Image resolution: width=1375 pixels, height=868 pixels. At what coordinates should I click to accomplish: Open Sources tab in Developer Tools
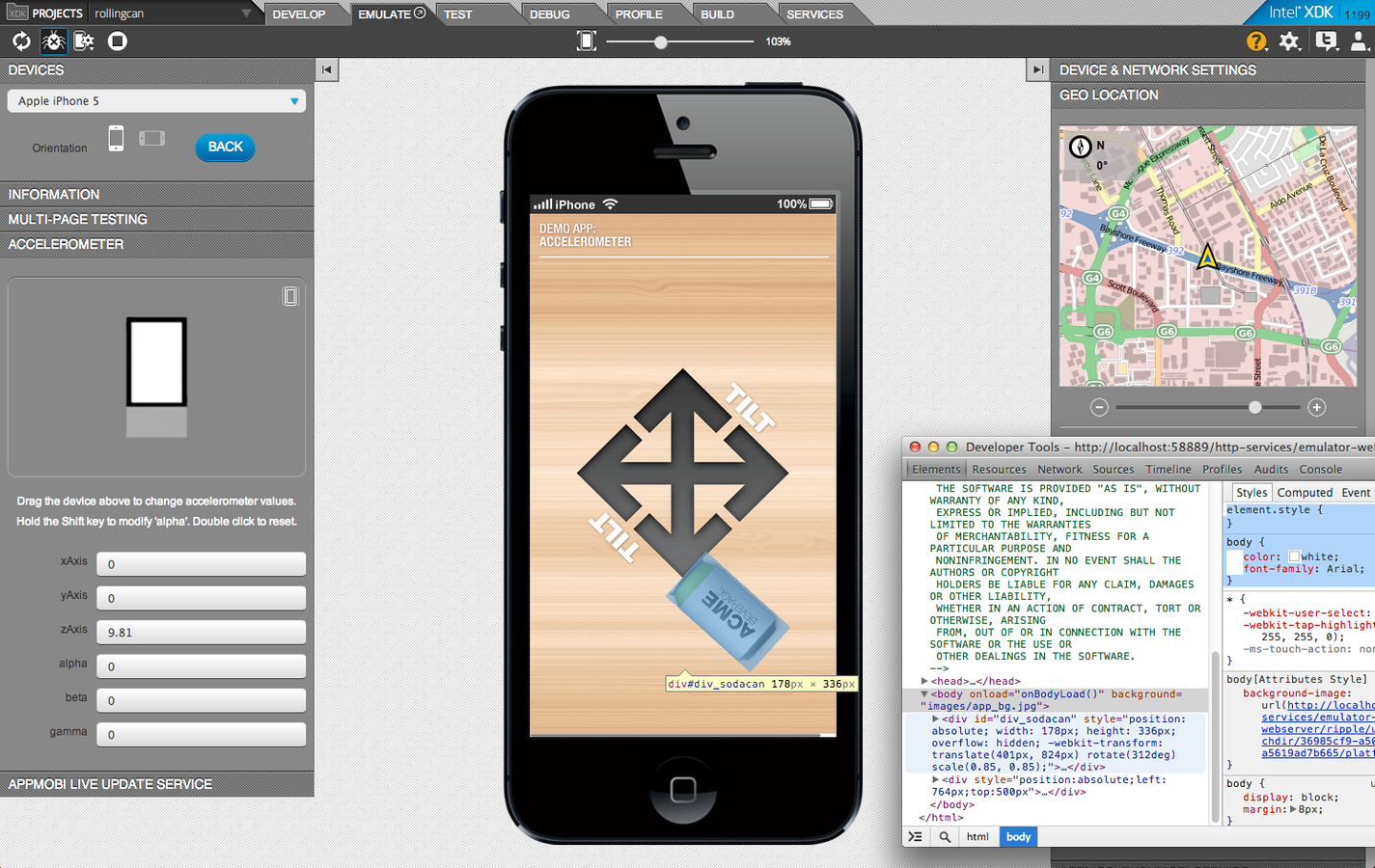click(1114, 470)
